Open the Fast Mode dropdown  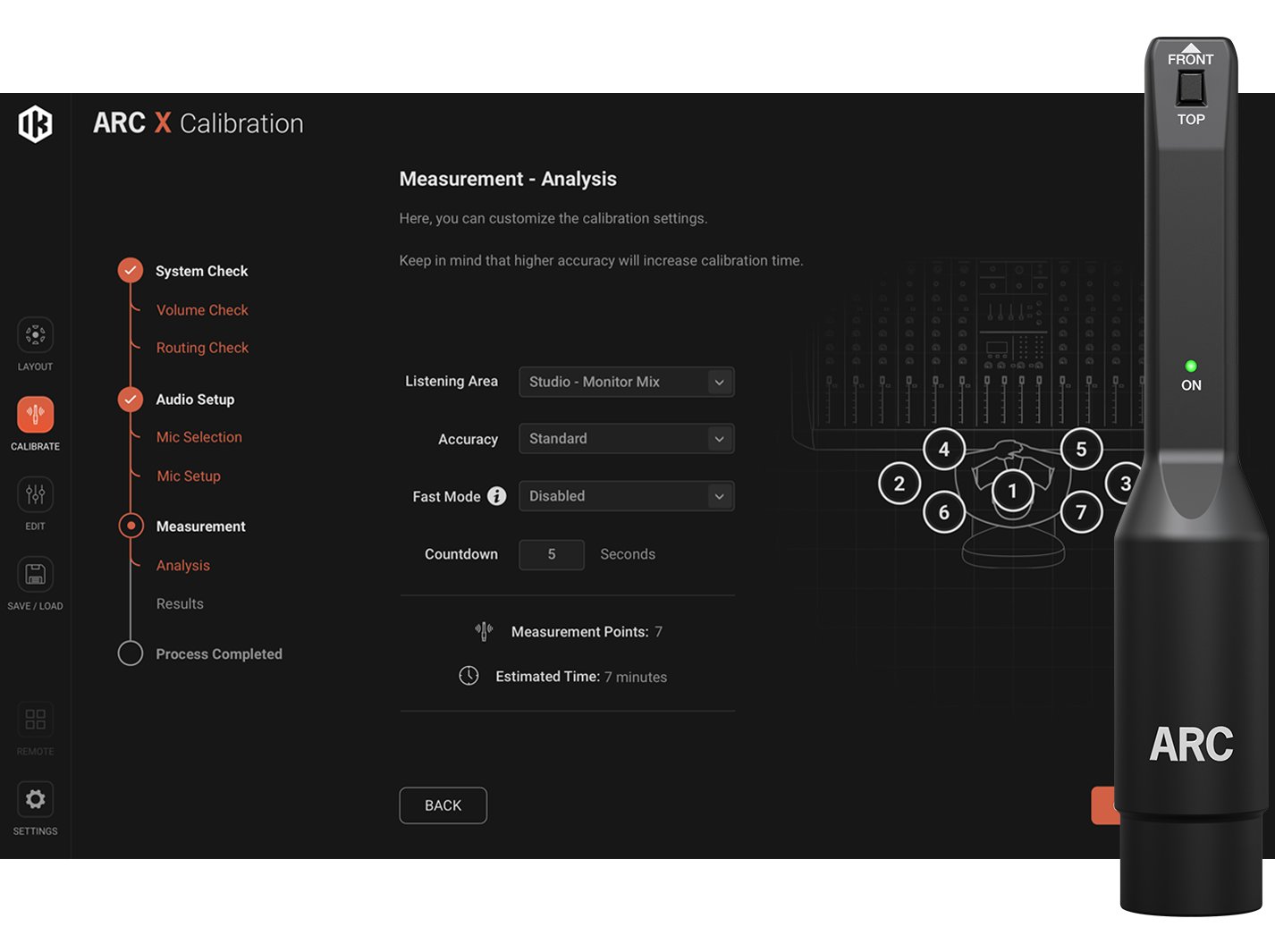coord(627,496)
